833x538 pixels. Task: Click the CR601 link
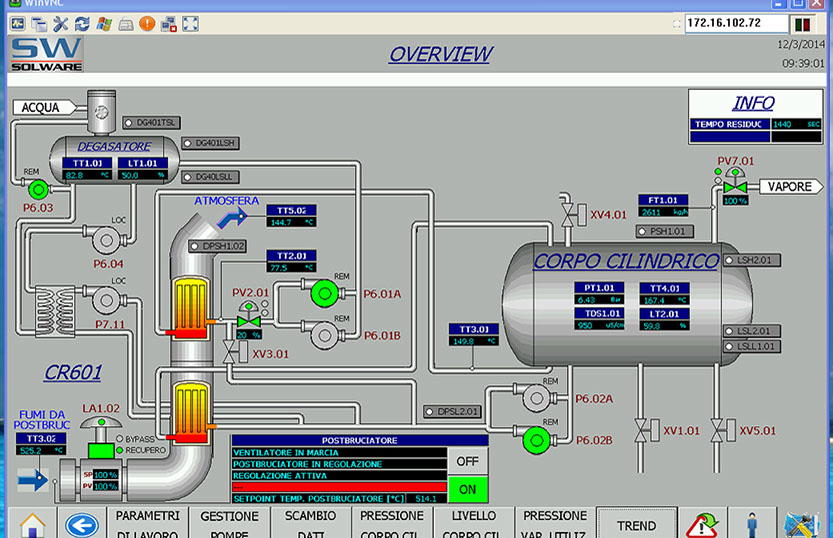[x=73, y=373]
